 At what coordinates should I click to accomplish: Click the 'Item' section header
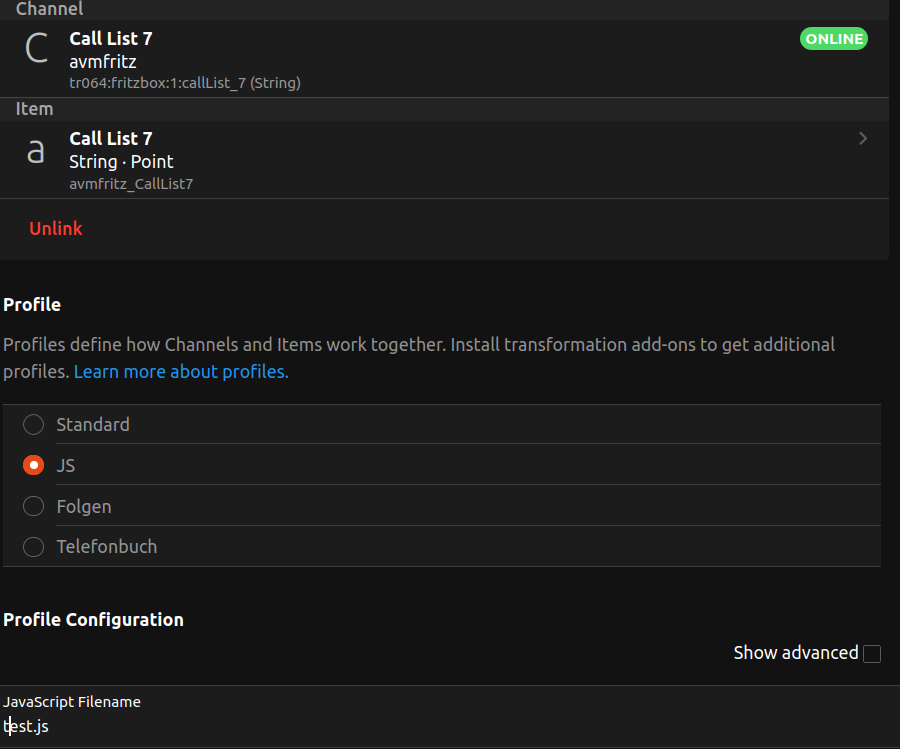pos(34,109)
